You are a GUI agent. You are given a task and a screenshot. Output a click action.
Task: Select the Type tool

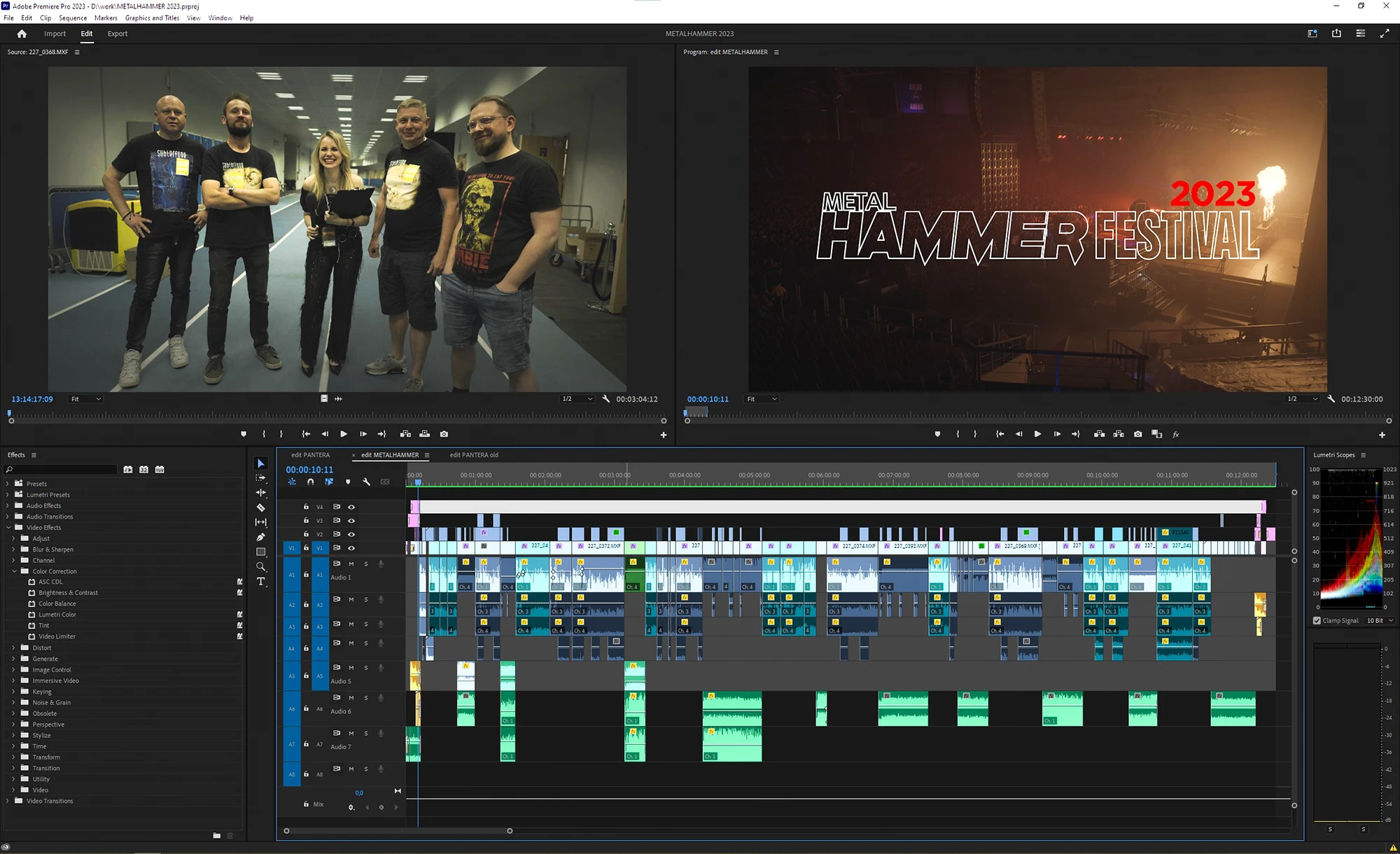pyautogui.click(x=260, y=582)
